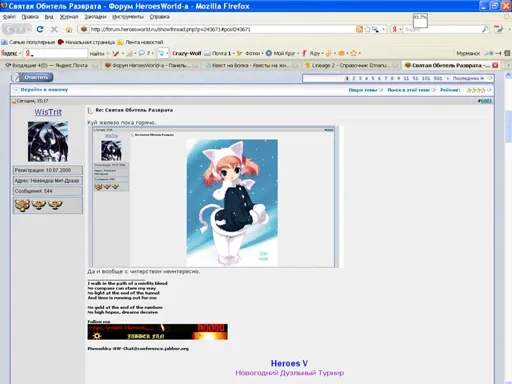Open Мой Круг toolbar button

pyautogui.click(x=281, y=53)
